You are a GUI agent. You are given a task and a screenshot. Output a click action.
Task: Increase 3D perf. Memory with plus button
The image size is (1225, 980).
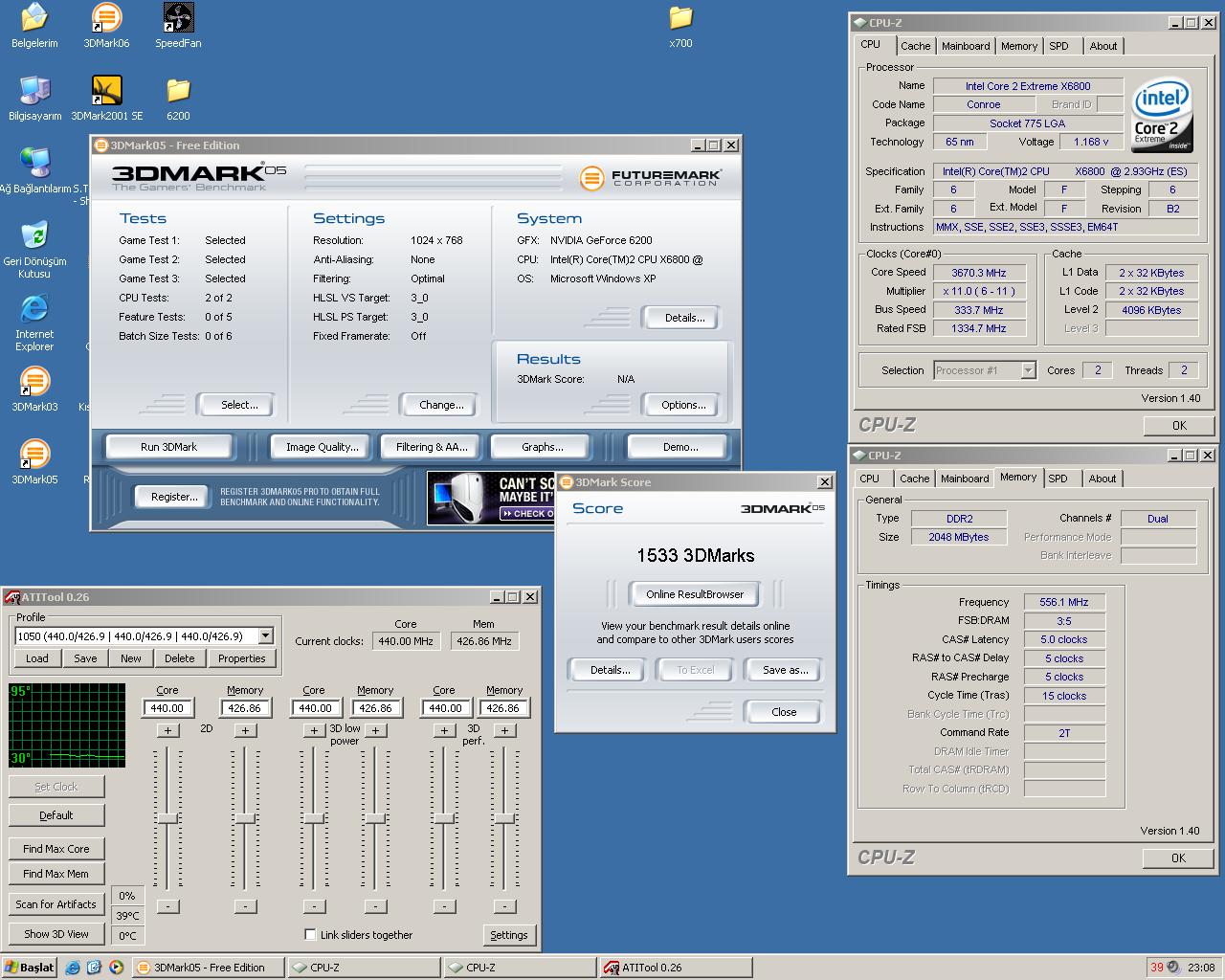[x=504, y=730]
